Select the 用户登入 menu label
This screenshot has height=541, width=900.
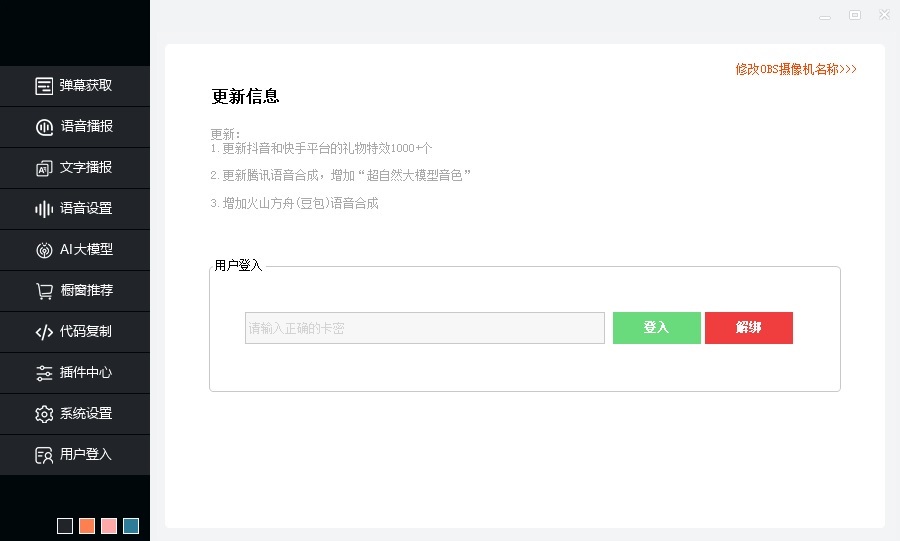click(86, 454)
